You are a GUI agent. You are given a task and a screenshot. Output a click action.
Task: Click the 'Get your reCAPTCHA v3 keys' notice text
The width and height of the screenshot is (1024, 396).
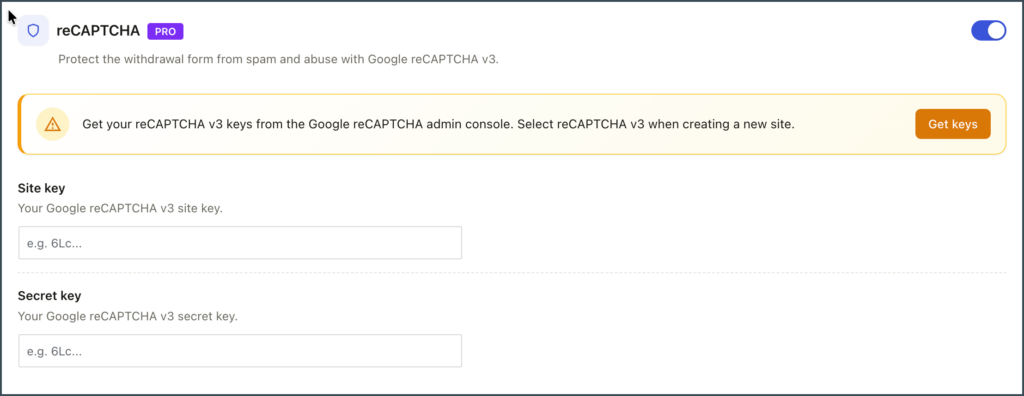point(438,124)
